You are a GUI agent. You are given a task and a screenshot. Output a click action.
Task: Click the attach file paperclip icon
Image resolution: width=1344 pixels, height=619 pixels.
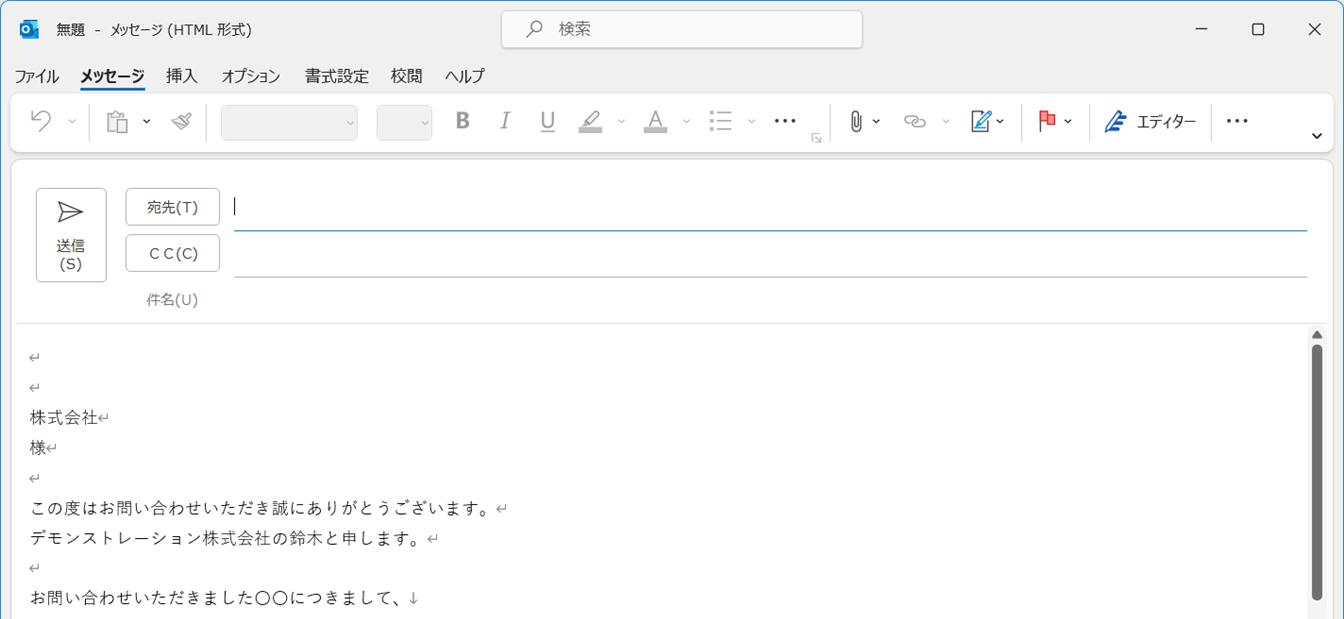856,122
